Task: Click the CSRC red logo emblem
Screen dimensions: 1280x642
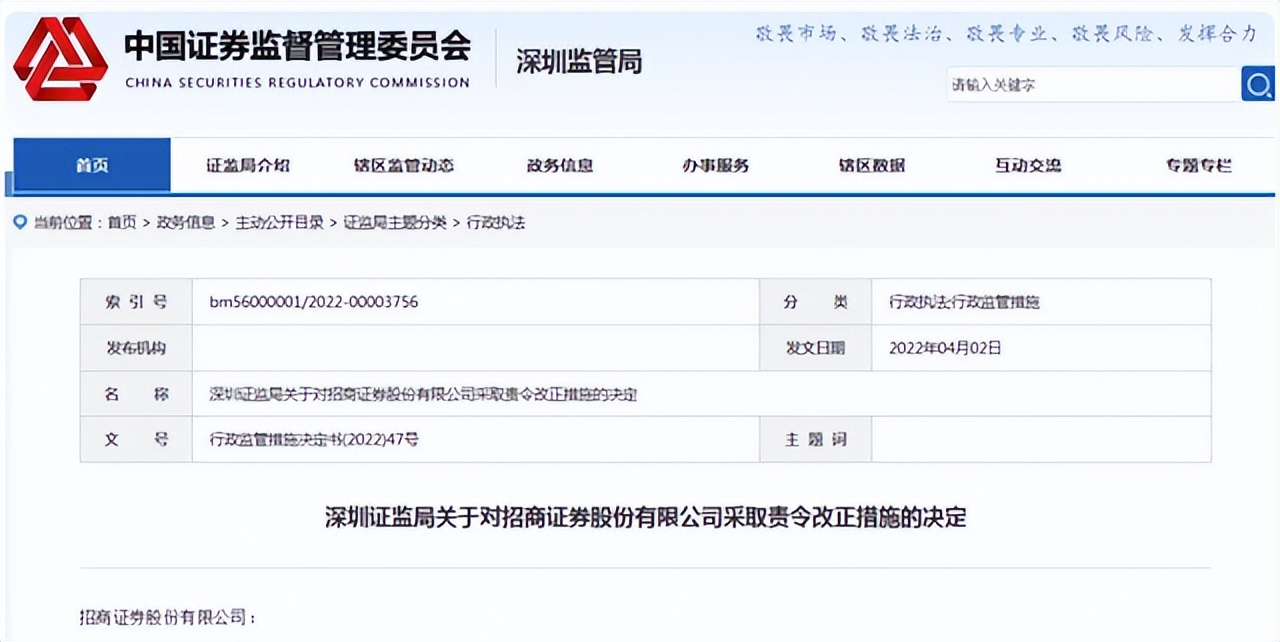Action: click(60, 58)
